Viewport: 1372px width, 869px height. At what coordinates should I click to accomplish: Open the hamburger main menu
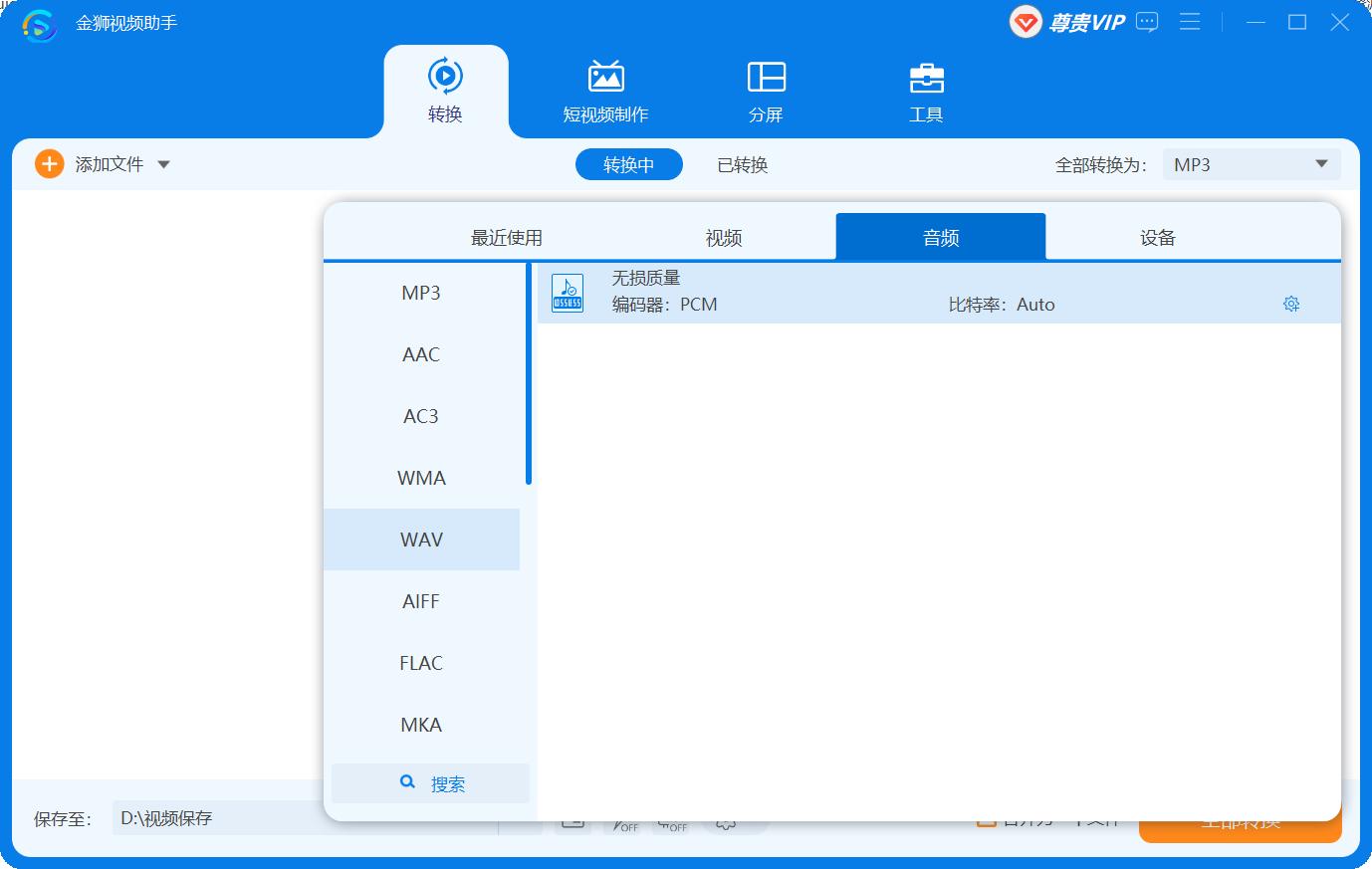pyautogui.click(x=1190, y=22)
